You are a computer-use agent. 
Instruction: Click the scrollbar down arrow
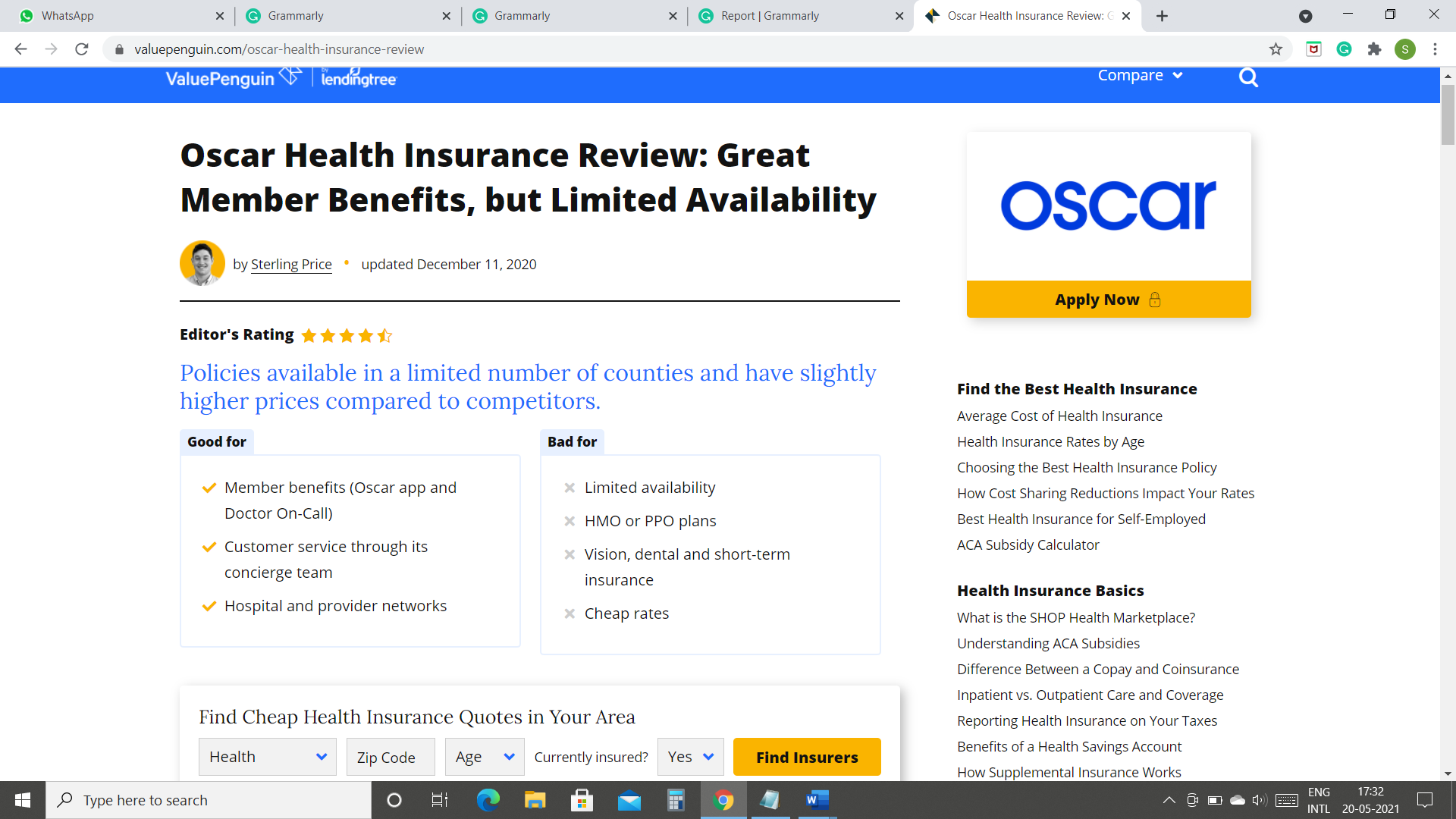tap(1448, 773)
